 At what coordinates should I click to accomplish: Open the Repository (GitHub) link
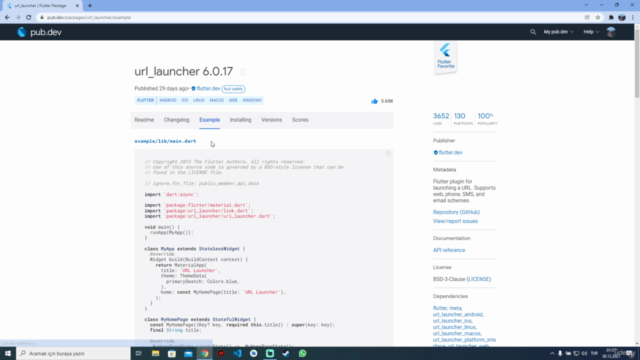click(x=456, y=212)
